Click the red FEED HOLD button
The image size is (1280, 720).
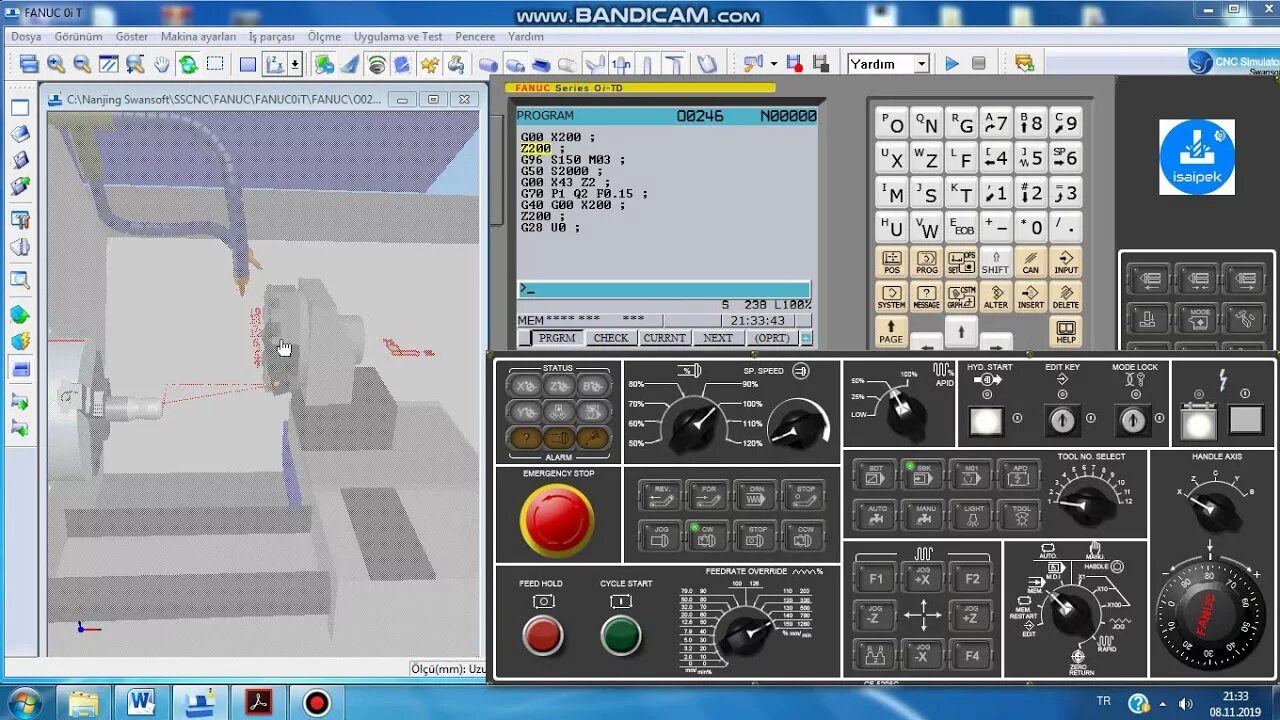[x=543, y=635]
